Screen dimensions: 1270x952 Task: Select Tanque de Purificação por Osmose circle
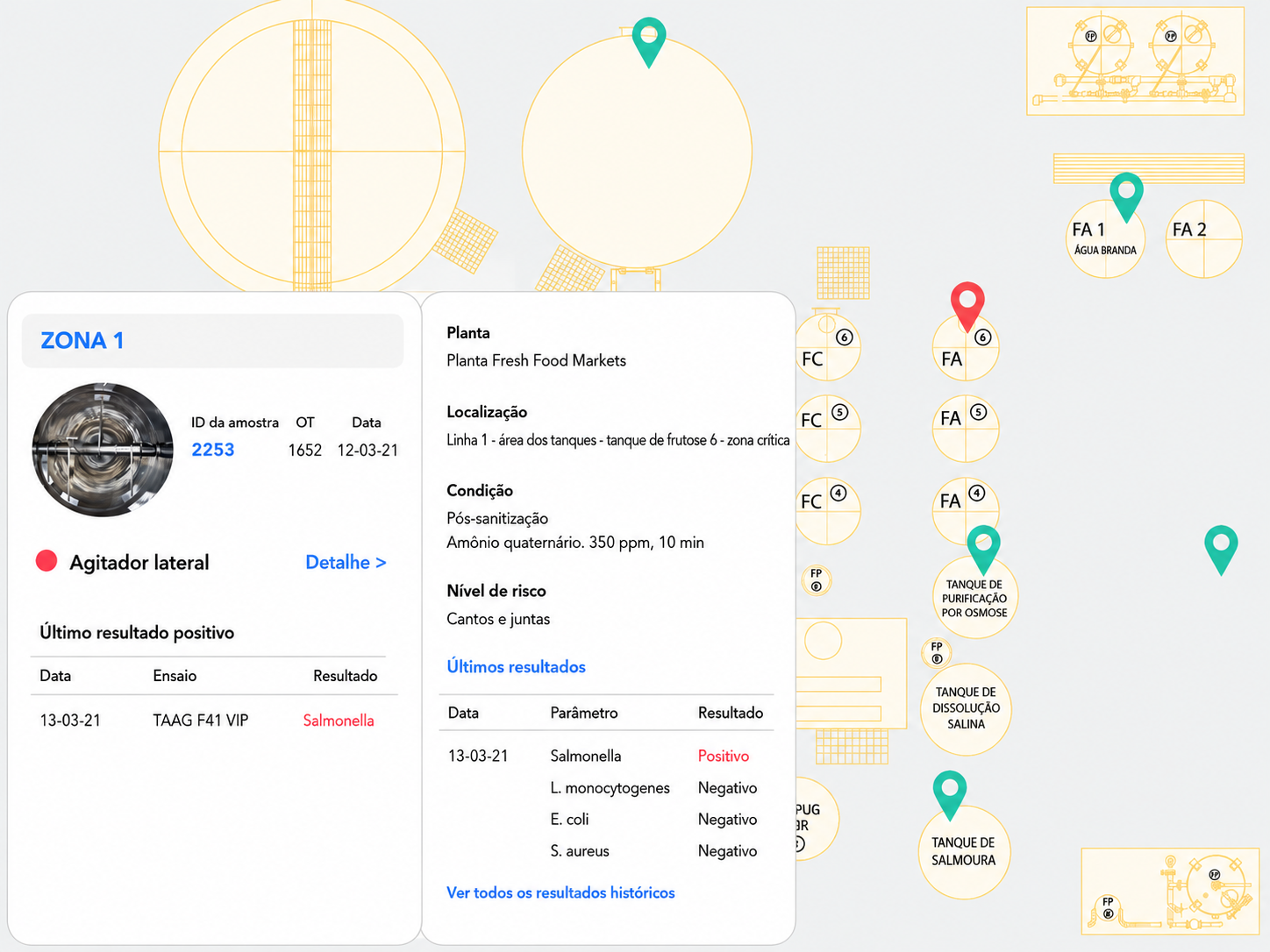click(x=974, y=599)
